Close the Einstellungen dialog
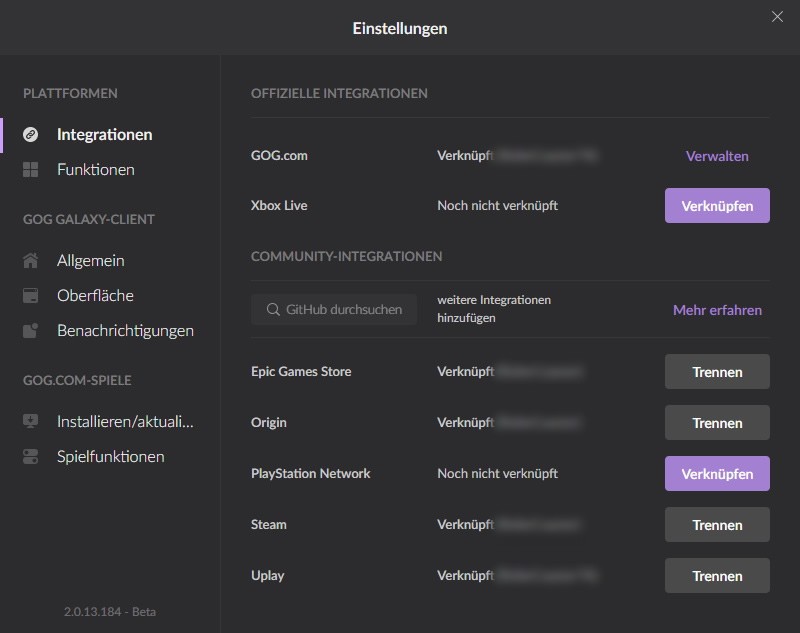 [x=777, y=17]
